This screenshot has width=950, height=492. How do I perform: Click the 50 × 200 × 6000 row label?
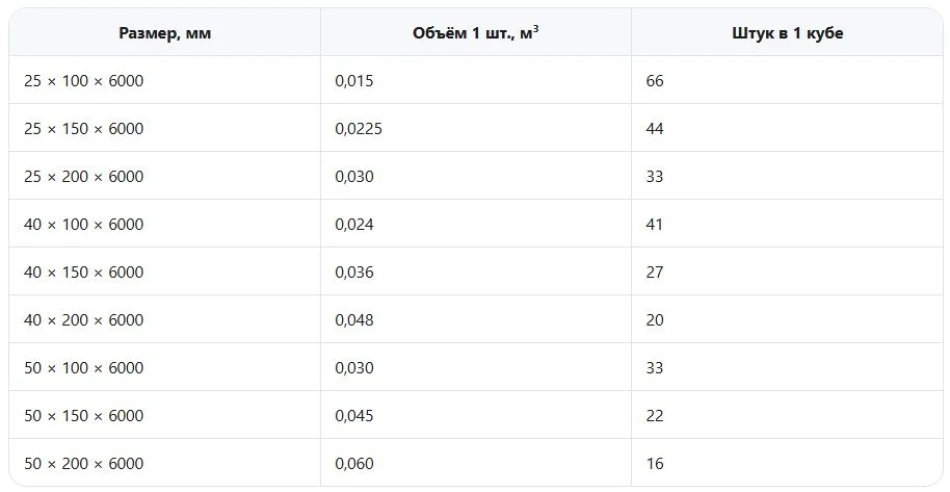tap(84, 464)
